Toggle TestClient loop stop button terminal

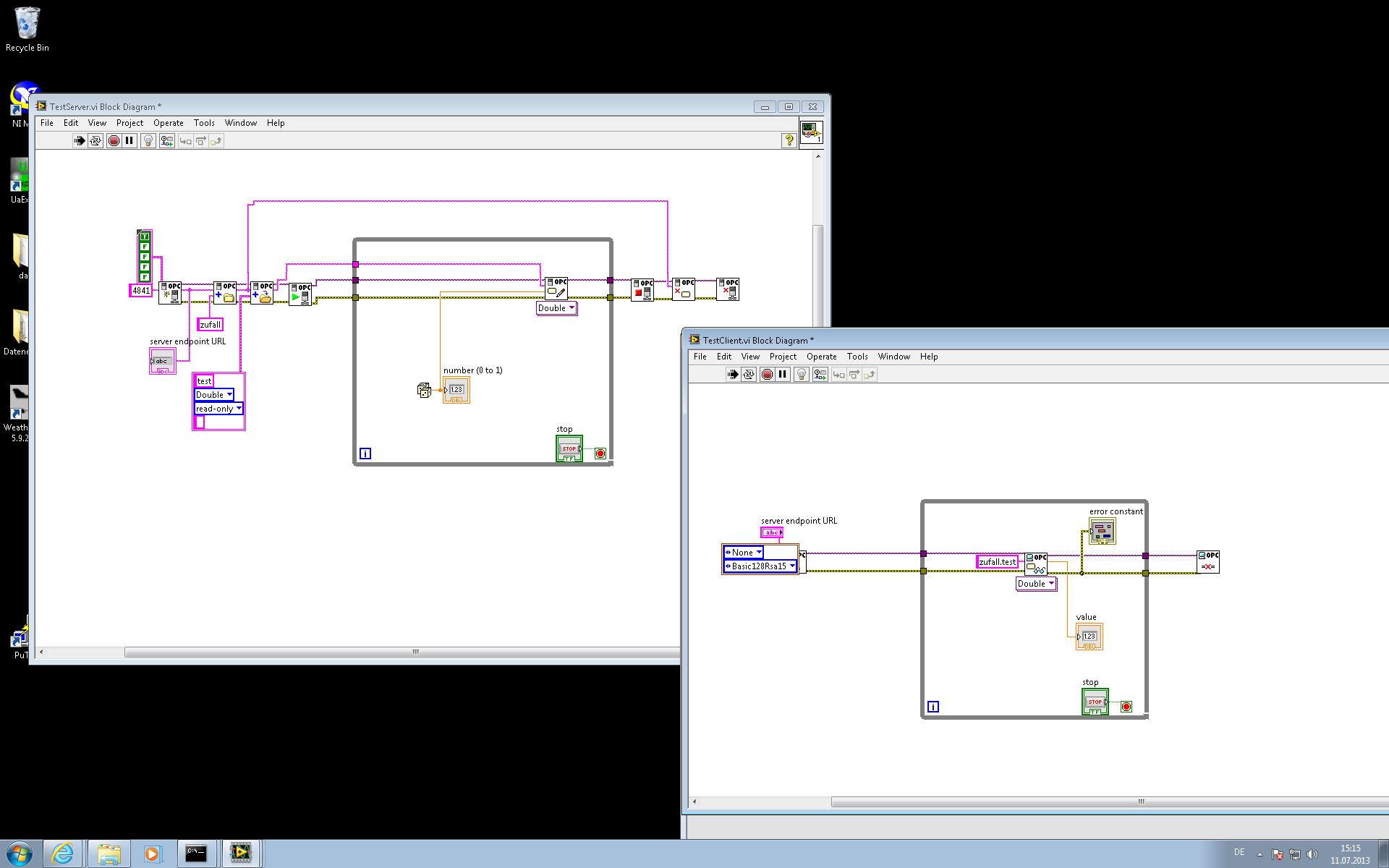[x=1095, y=702]
